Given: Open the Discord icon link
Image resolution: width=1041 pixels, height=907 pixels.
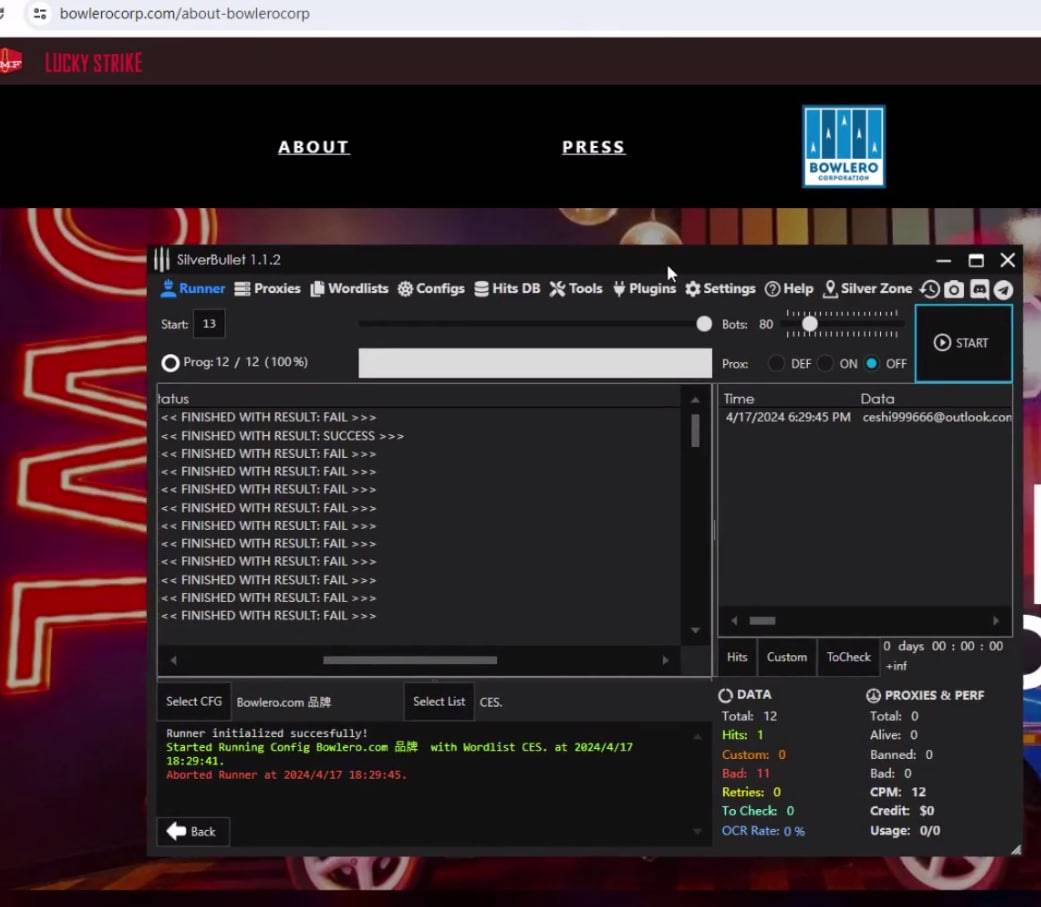Looking at the screenshot, I should click(979, 289).
